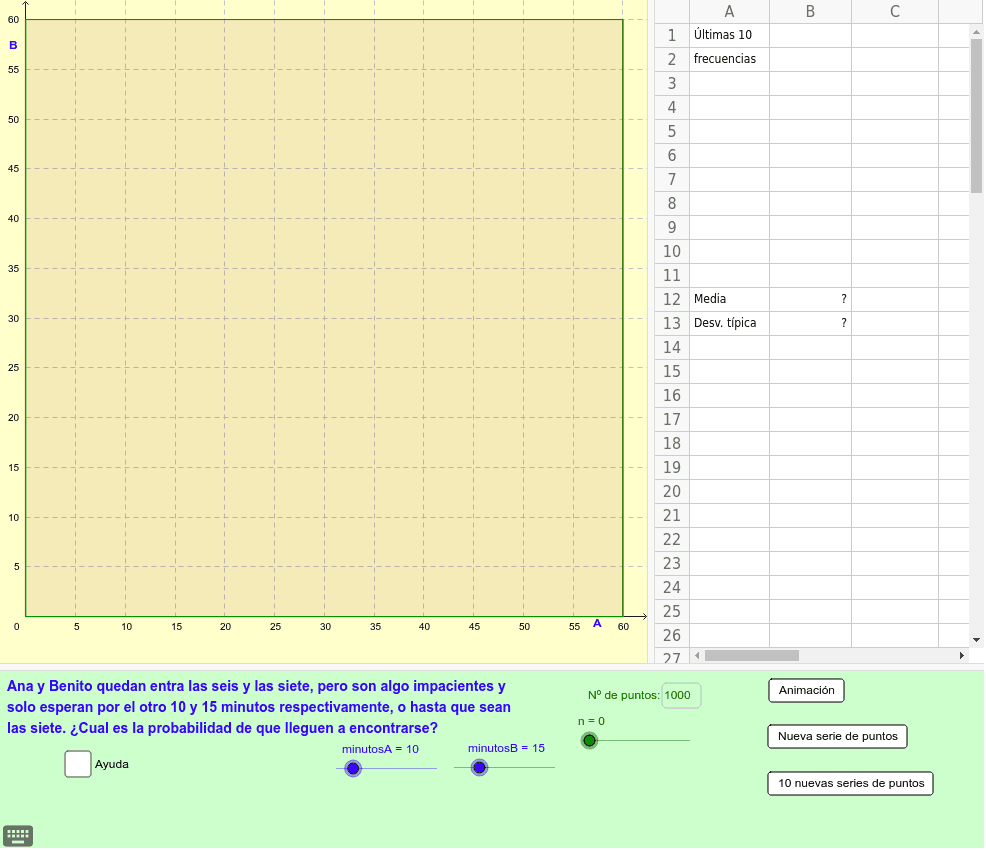
Task: Click spreadsheet scroll up arrow
Action: point(976,31)
